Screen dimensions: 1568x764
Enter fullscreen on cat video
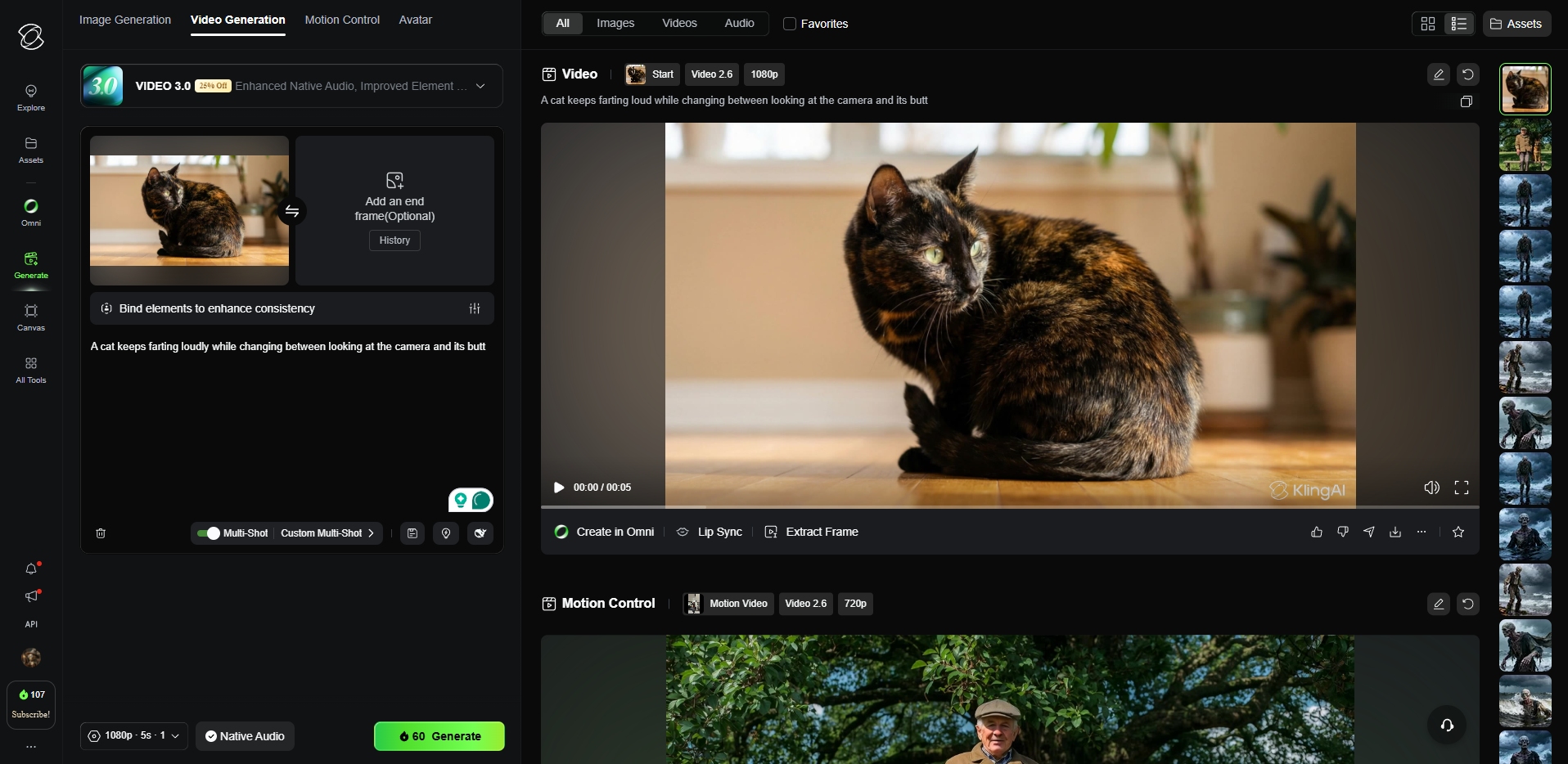pos(1462,488)
